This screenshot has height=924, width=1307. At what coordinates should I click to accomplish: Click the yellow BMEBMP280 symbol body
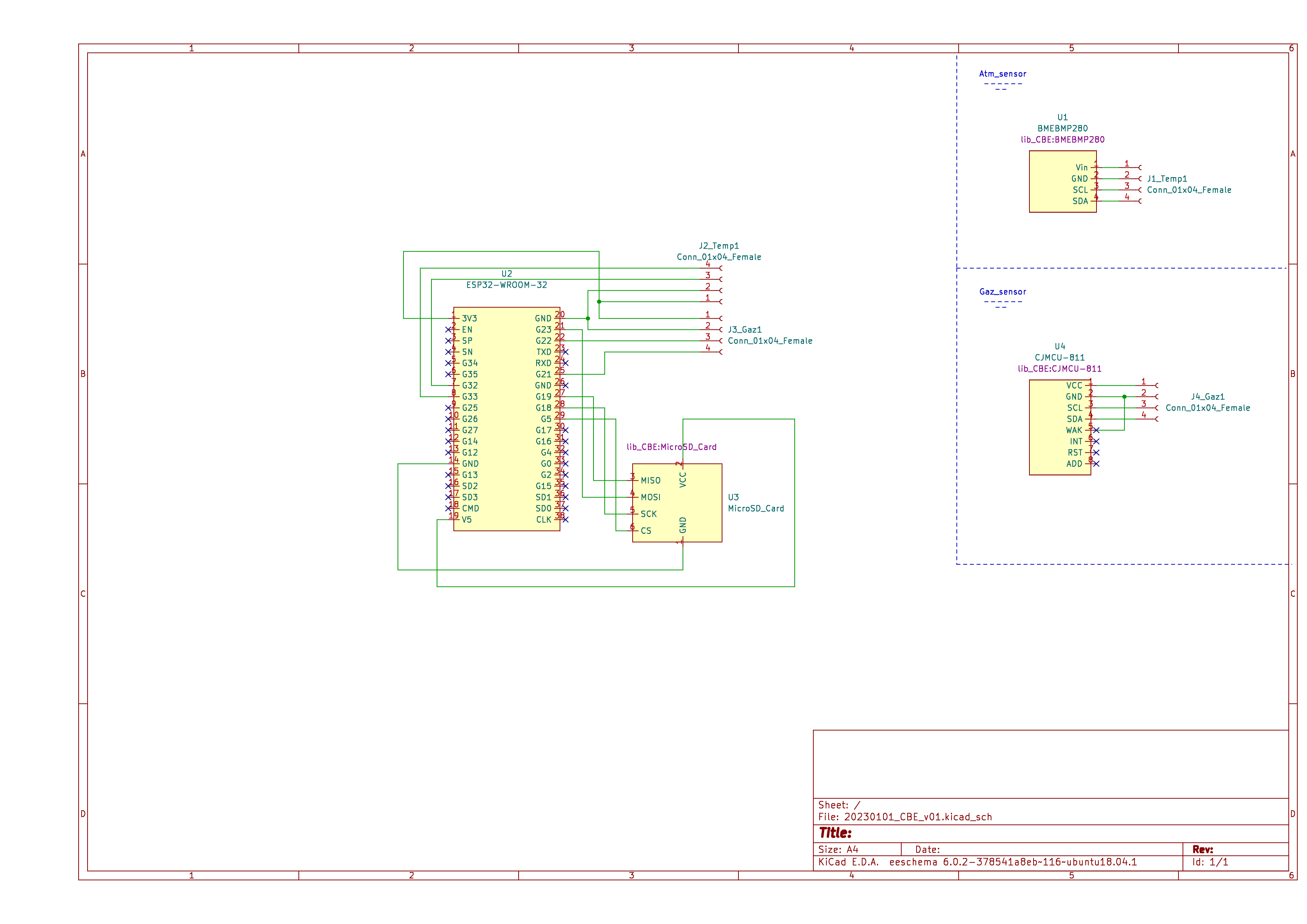click(x=1062, y=181)
